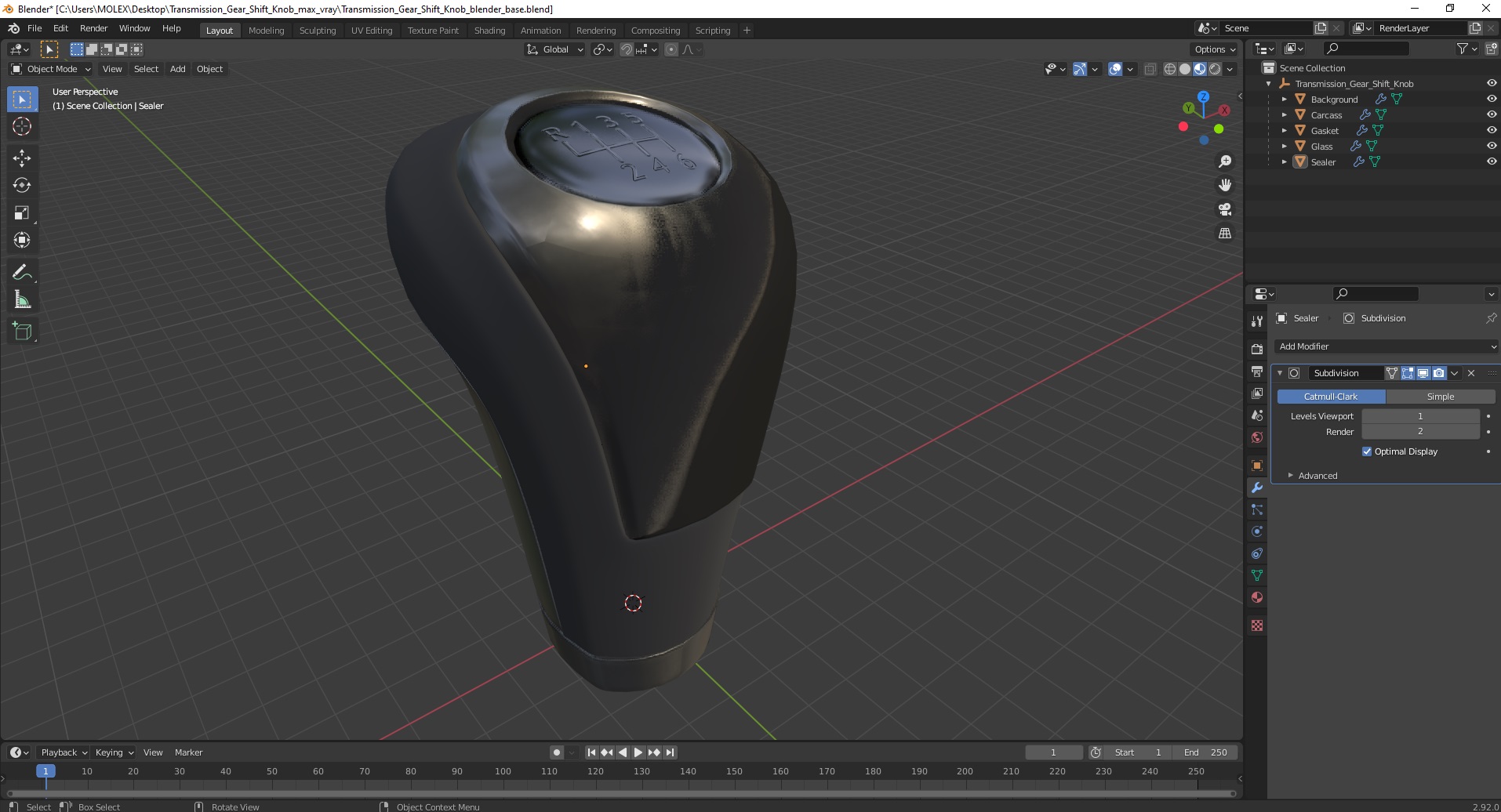Open the viewport Add menu

[178, 69]
